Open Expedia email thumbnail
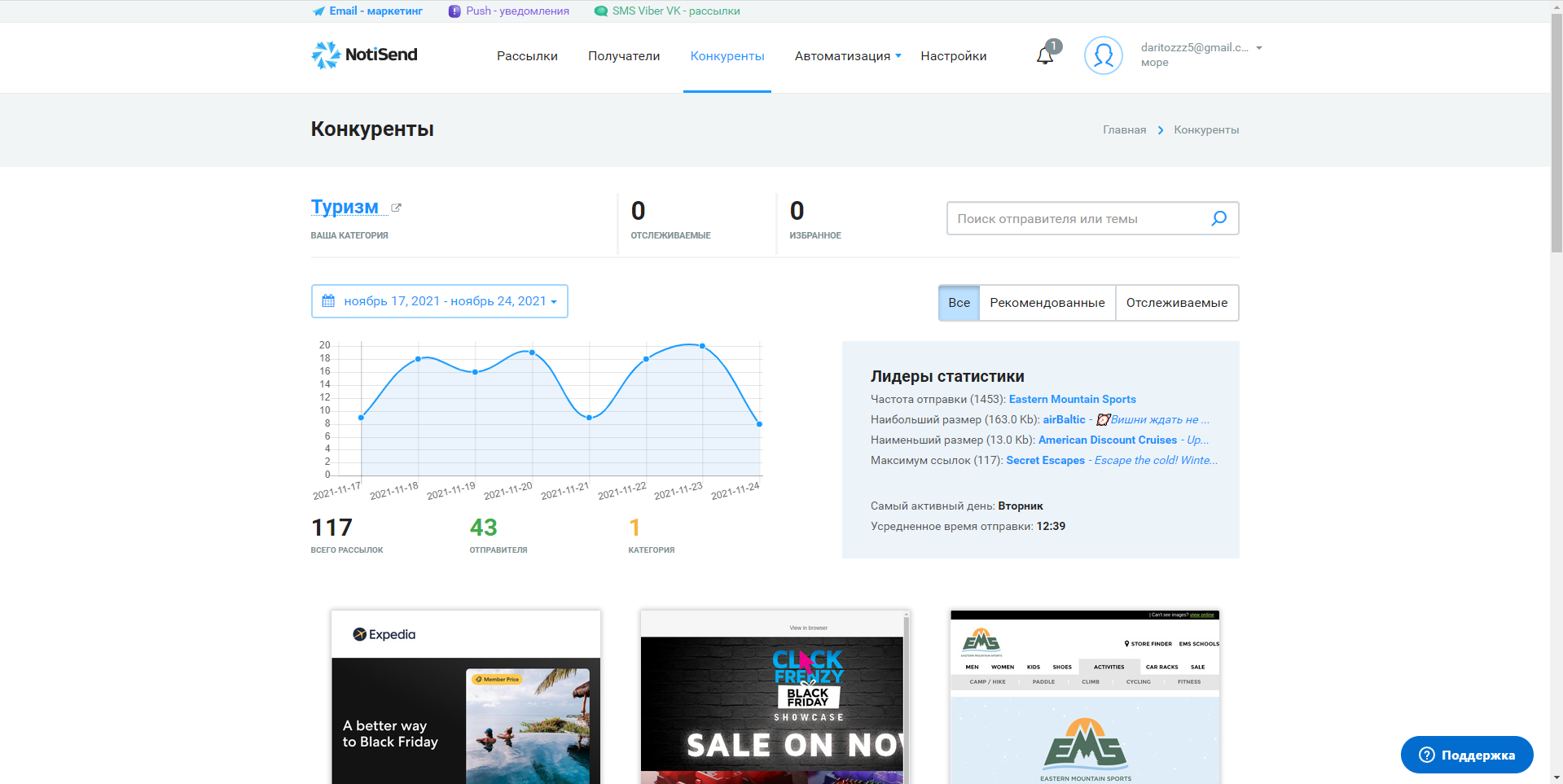The width and height of the screenshot is (1563, 784). (466, 697)
